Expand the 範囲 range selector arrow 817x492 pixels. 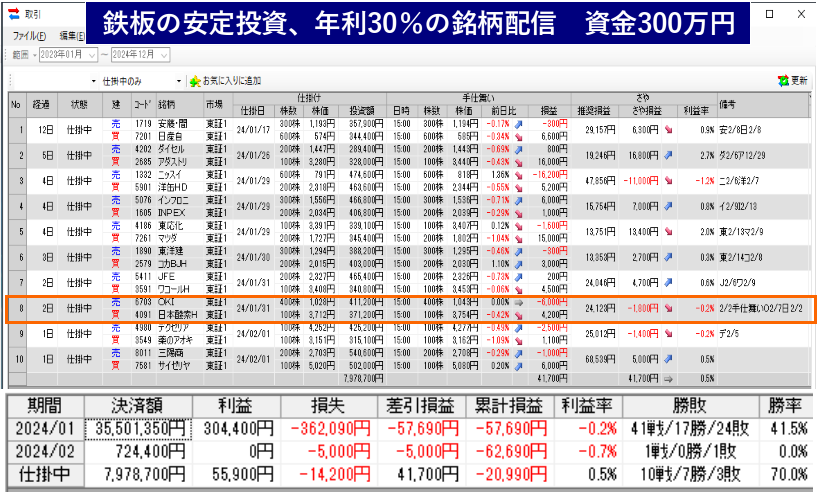pyautogui.click(x=34, y=53)
